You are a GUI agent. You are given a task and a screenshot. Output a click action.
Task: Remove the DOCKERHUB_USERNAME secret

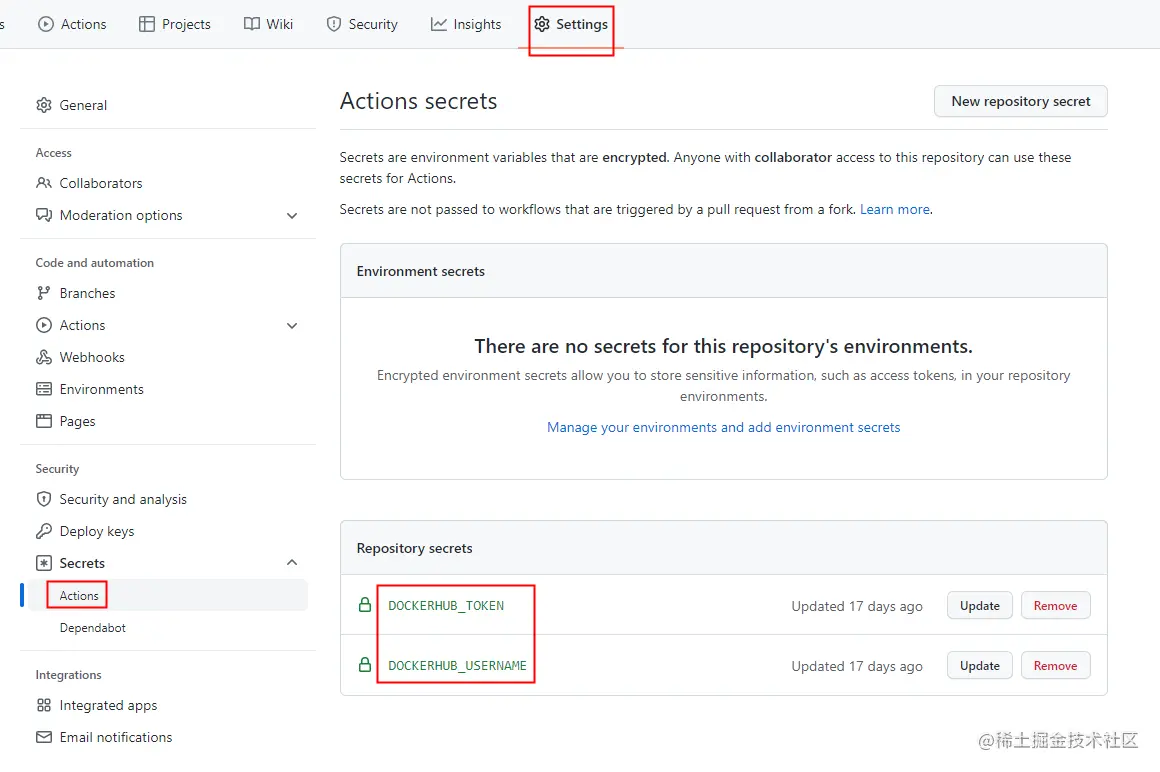click(x=1055, y=665)
